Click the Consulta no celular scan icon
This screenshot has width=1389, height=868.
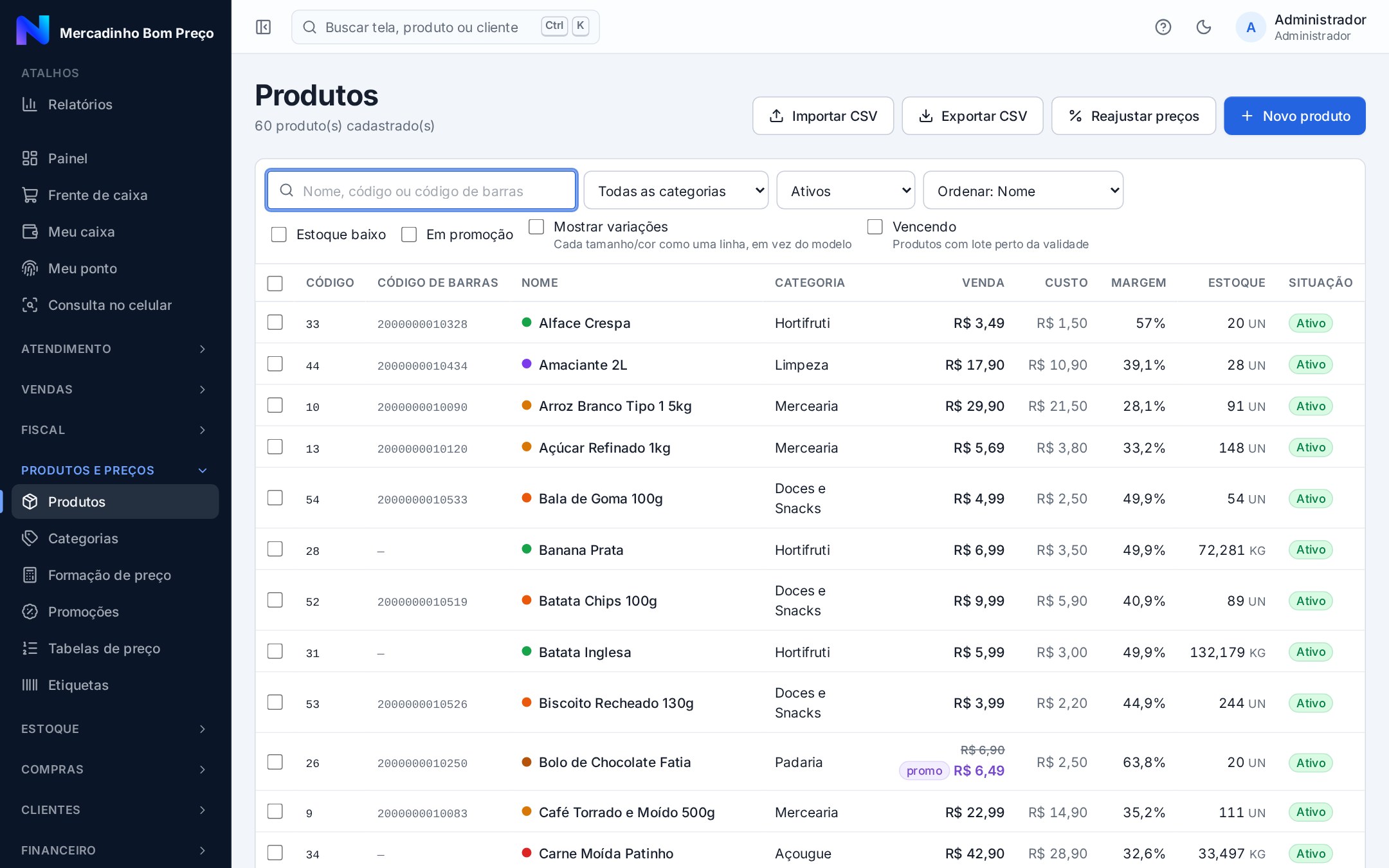pos(30,305)
